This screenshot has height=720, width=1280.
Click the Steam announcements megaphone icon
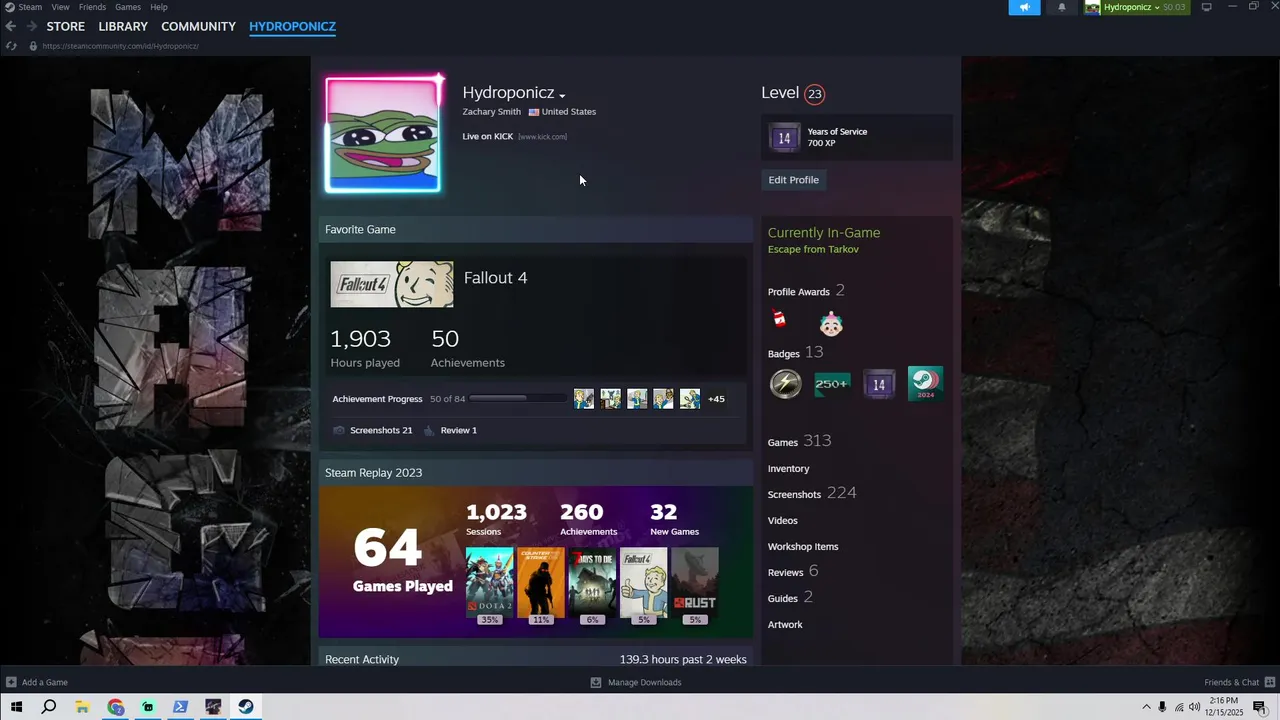point(1024,7)
